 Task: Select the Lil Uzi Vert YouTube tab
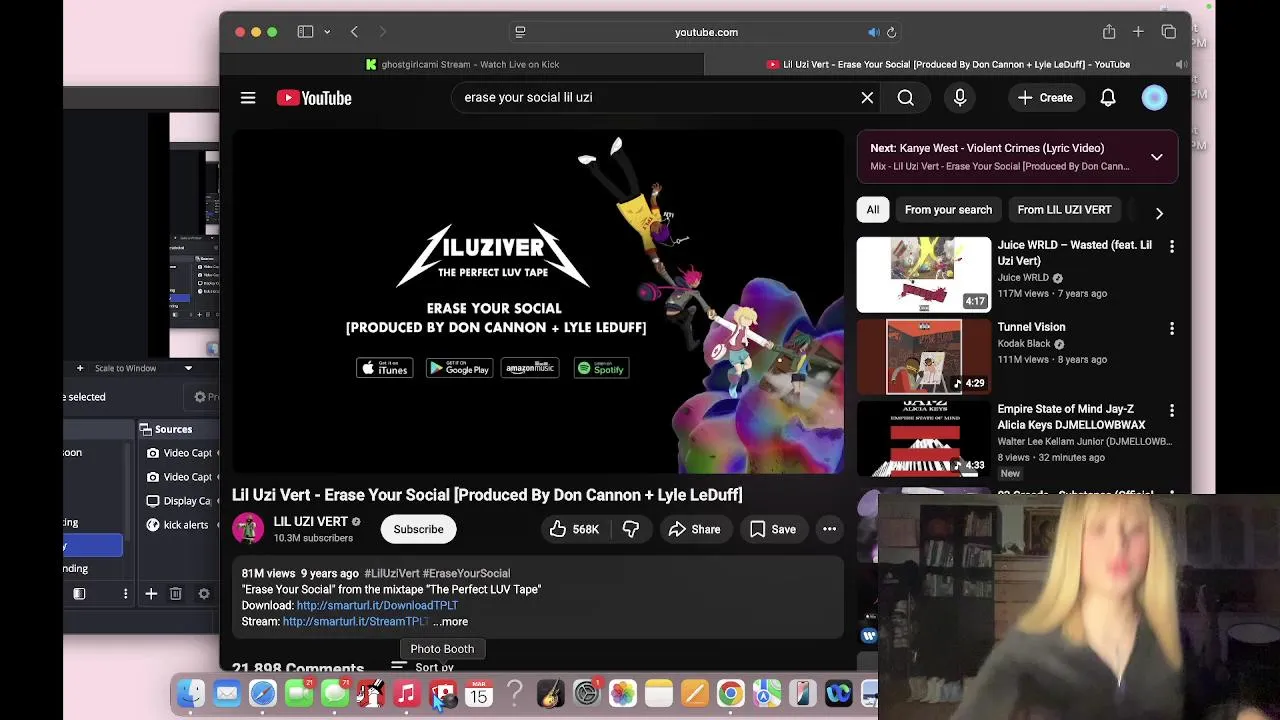948,64
